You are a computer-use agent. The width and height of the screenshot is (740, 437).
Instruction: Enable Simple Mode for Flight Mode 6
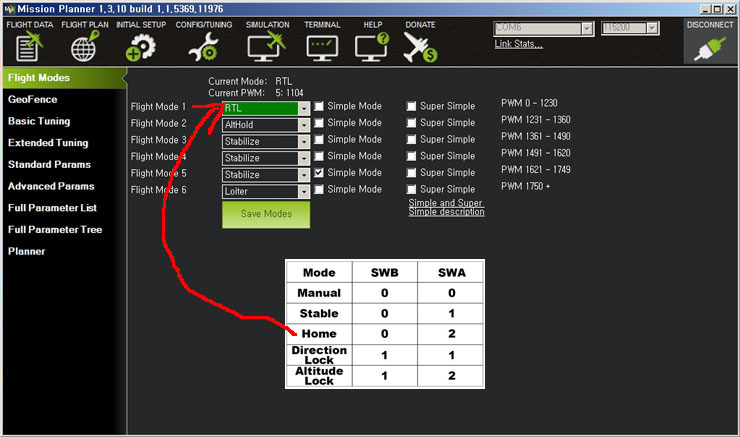point(319,189)
